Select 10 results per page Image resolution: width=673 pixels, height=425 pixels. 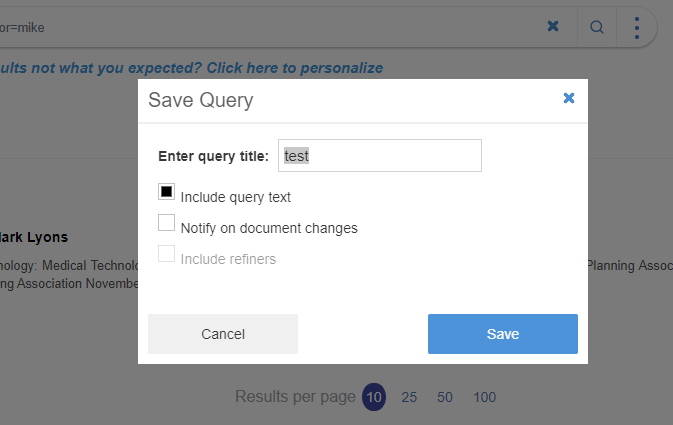pos(373,397)
